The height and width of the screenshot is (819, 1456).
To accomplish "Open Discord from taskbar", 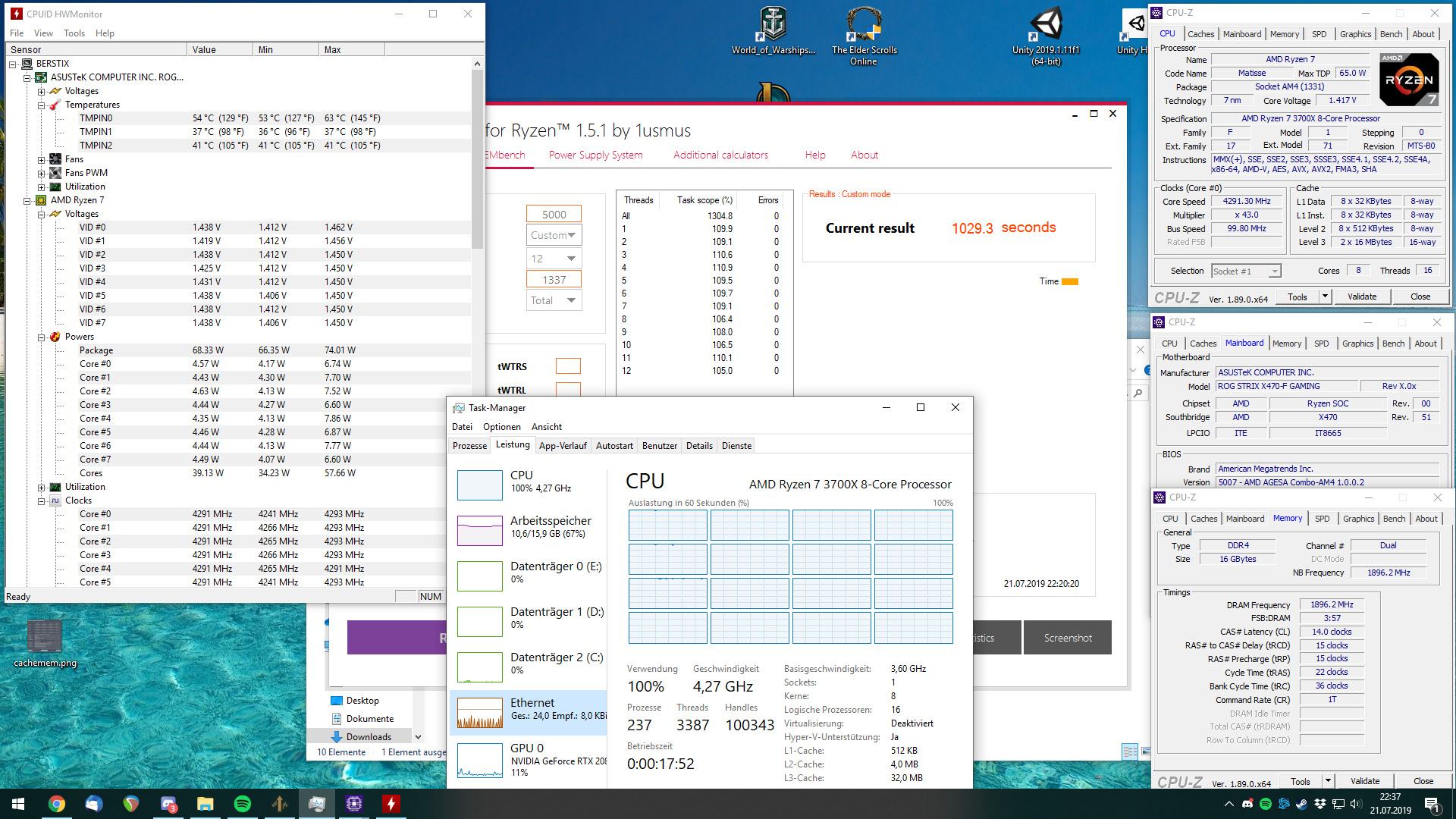I will (168, 804).
